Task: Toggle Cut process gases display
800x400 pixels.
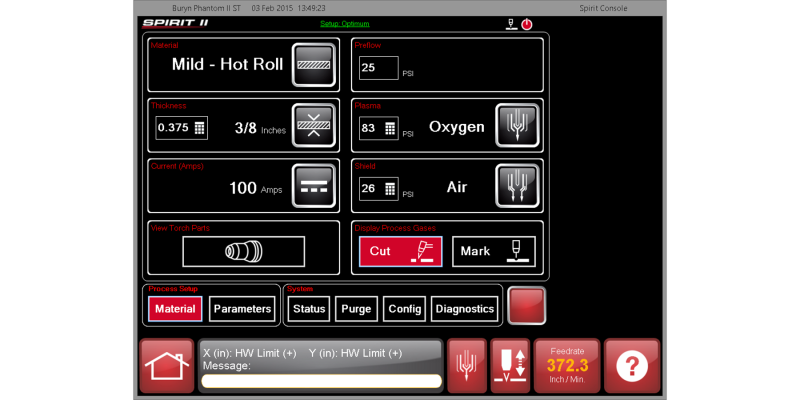Action: (400, 251)
